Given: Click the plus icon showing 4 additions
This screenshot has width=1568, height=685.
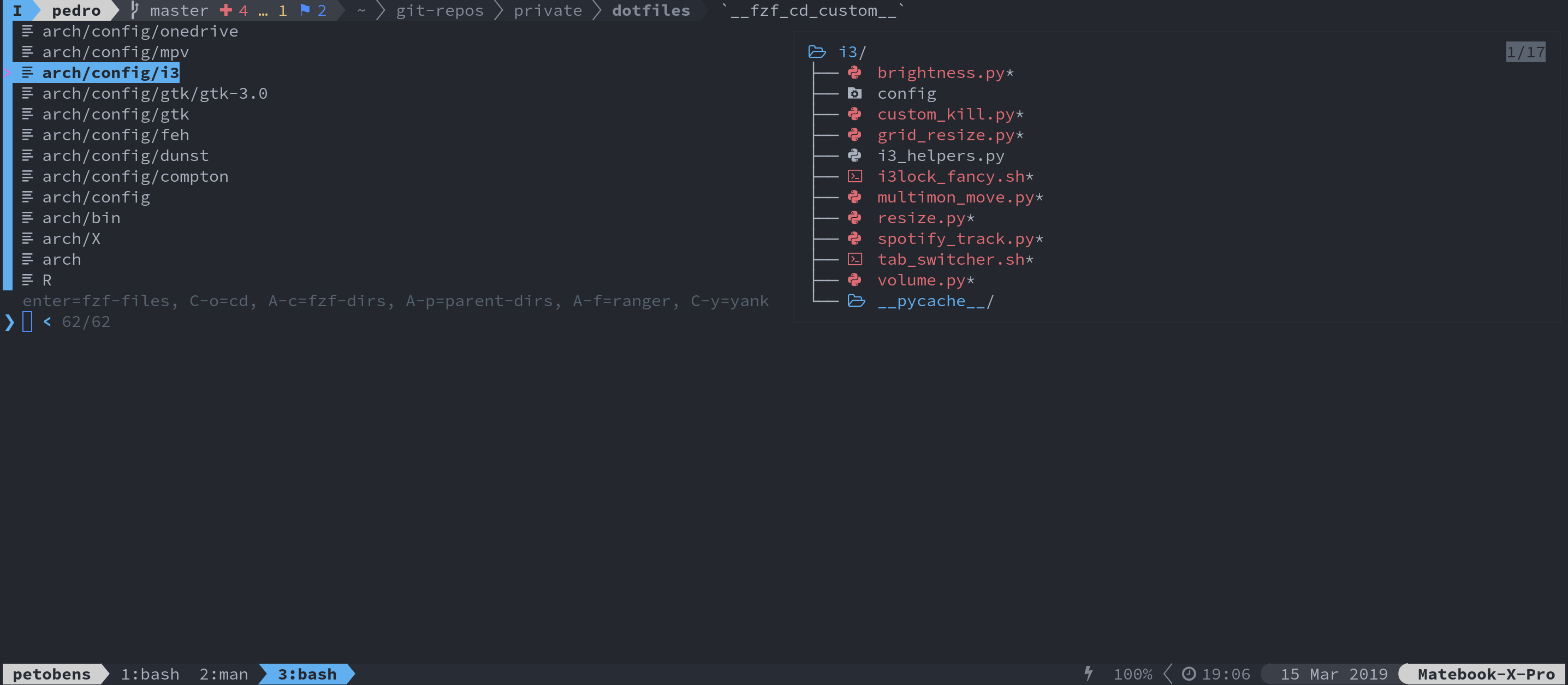Looking at the screenshot, I should coord(227,10).
